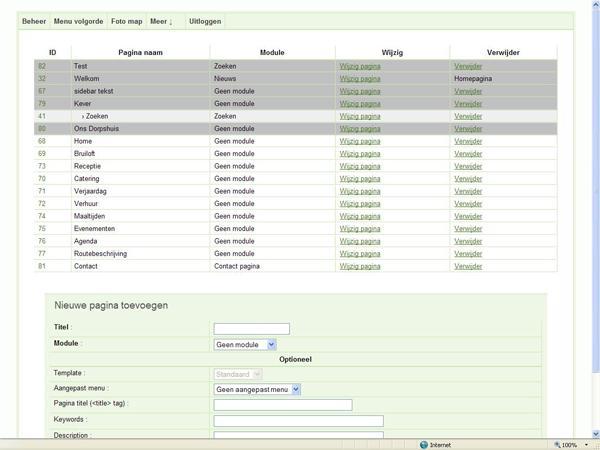
Task: Click Wijzig pagina for Verhuur
Action: click(x=360, y=204)
